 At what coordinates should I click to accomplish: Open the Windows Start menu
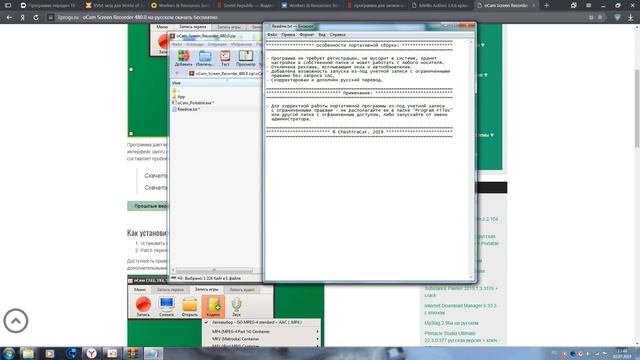8,353
